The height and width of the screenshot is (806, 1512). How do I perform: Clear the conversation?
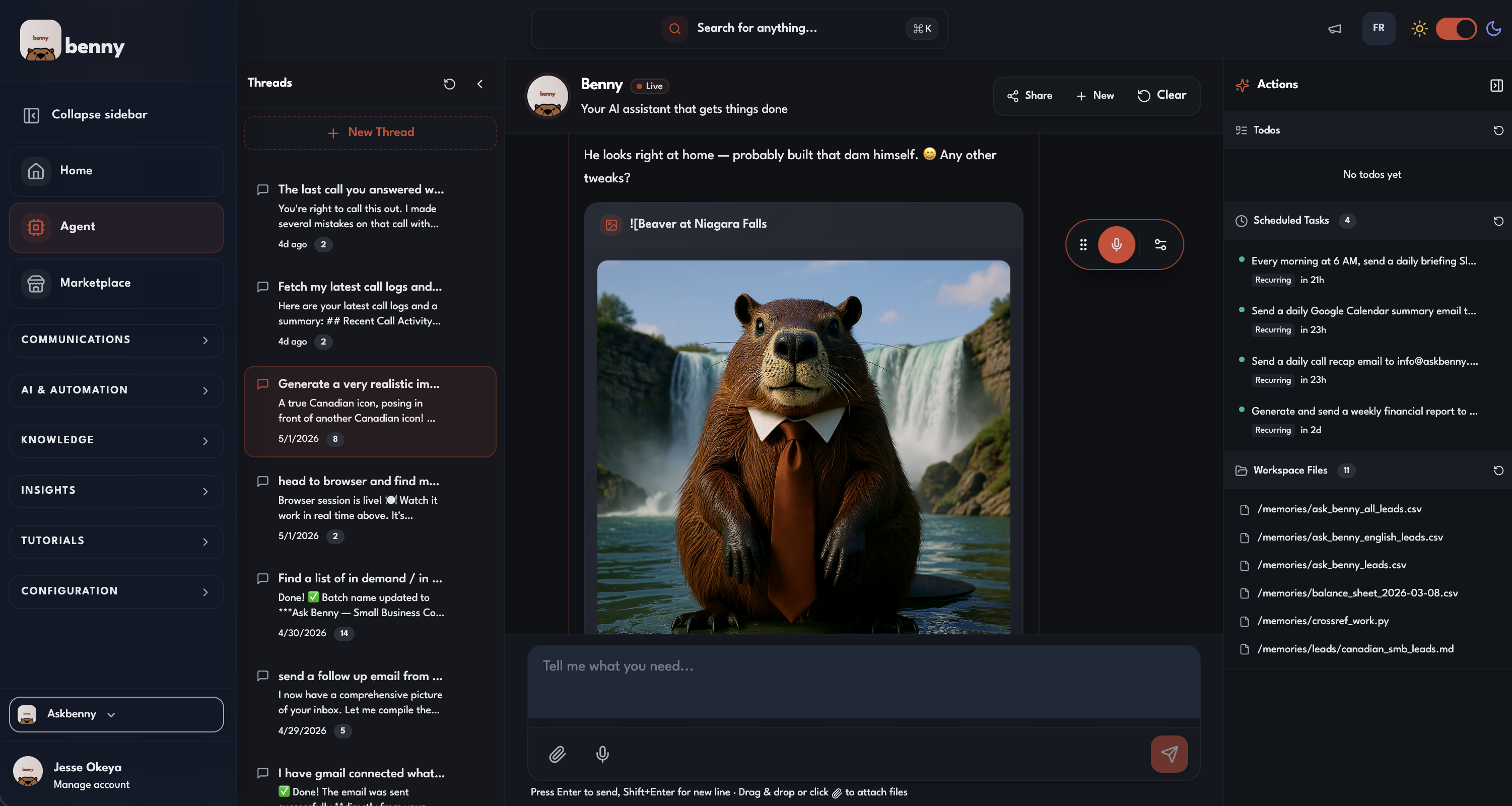pyautogui.click(x=1161, y=96)
